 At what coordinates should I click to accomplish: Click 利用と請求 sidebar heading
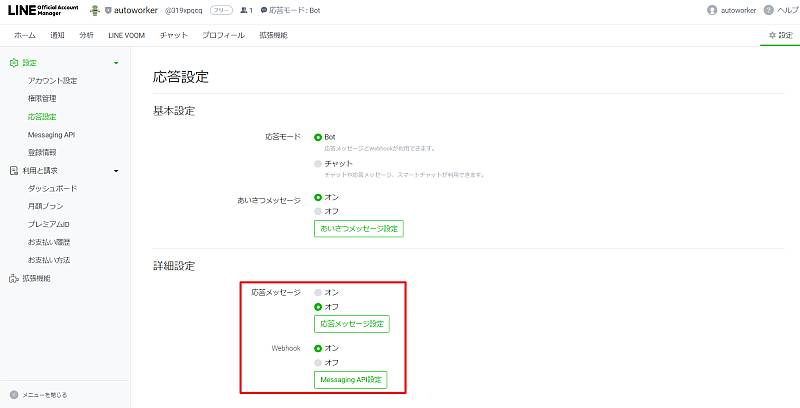tap(40, 171)
